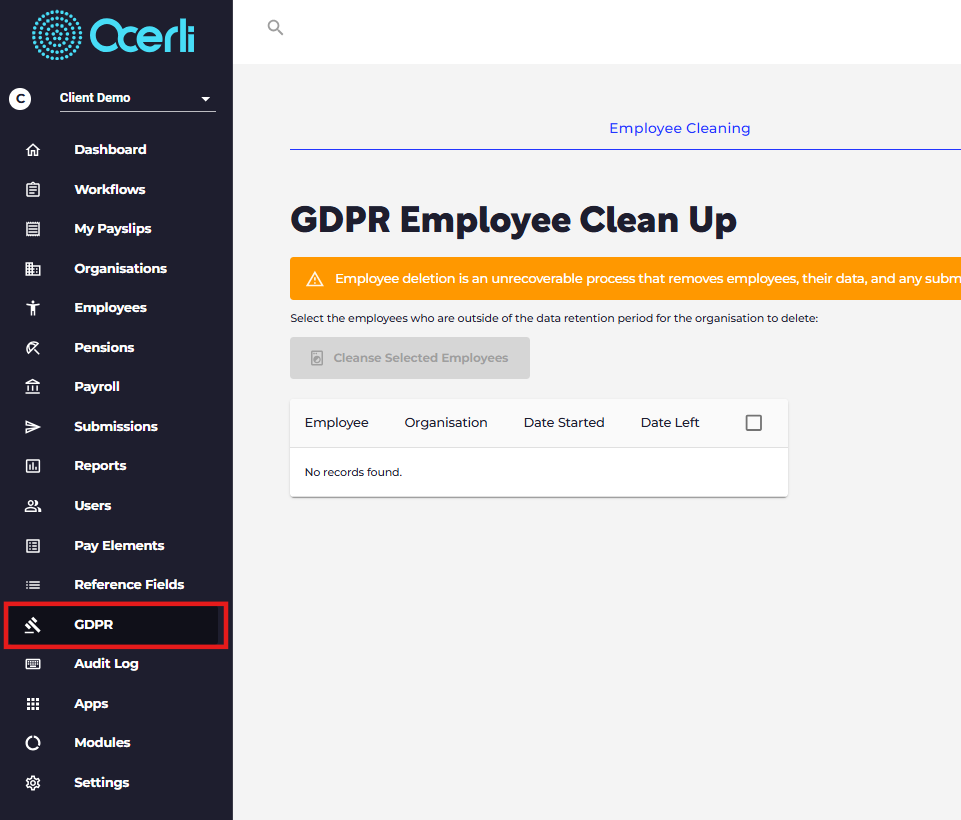Click the Apps grid icon

(33, 704)
